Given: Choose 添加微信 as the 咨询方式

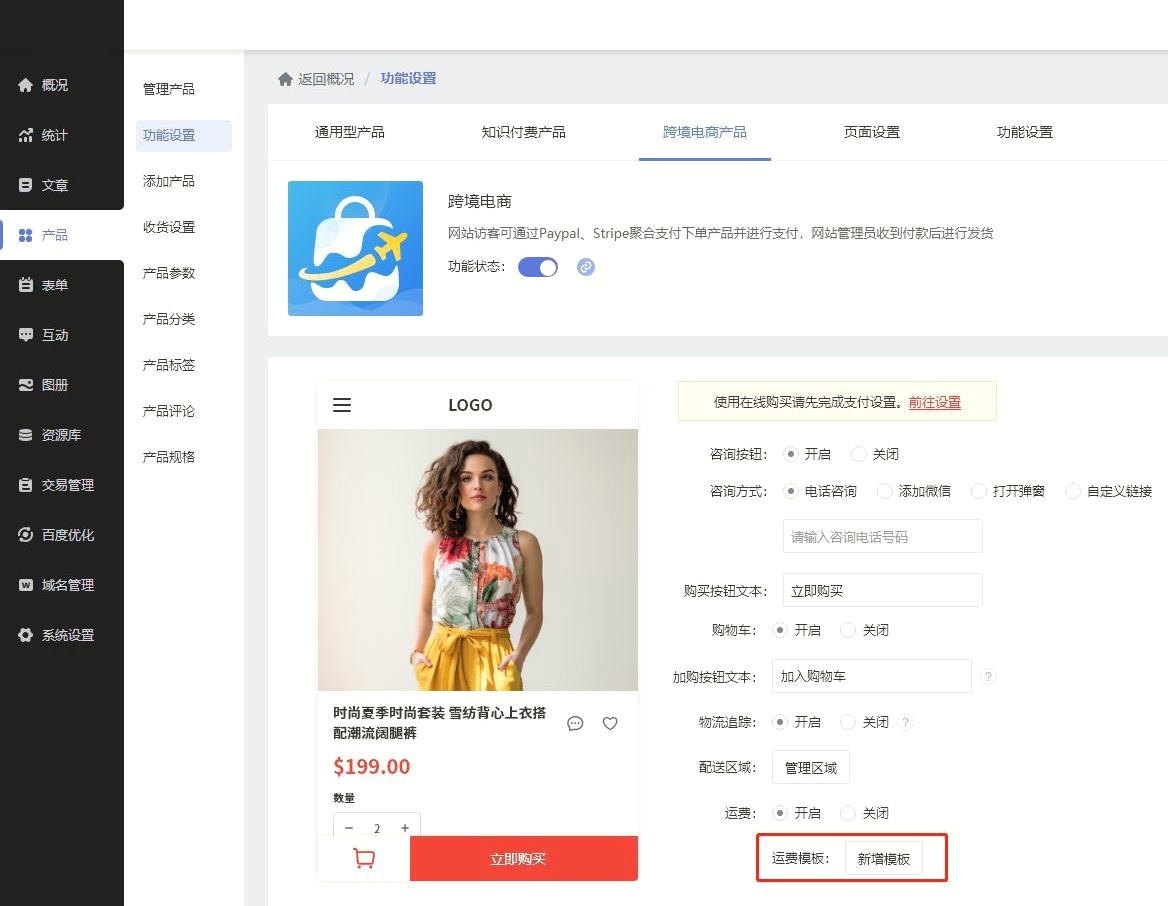Looking at the screenshot, I should [x=884, y=491].
